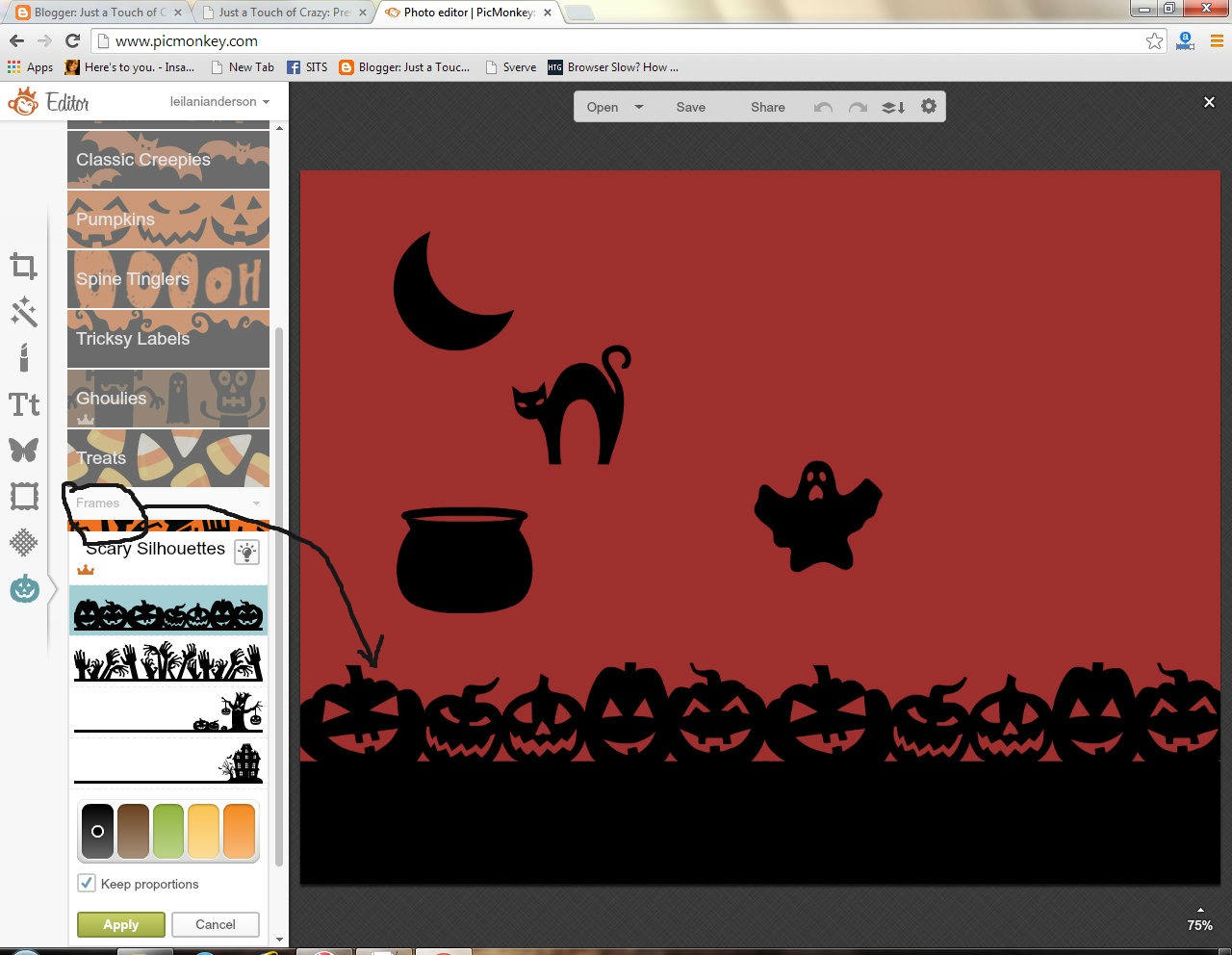1232x955 pixels.
Task: Click the browser extension icon beside the star
Action: [1186, 40]
